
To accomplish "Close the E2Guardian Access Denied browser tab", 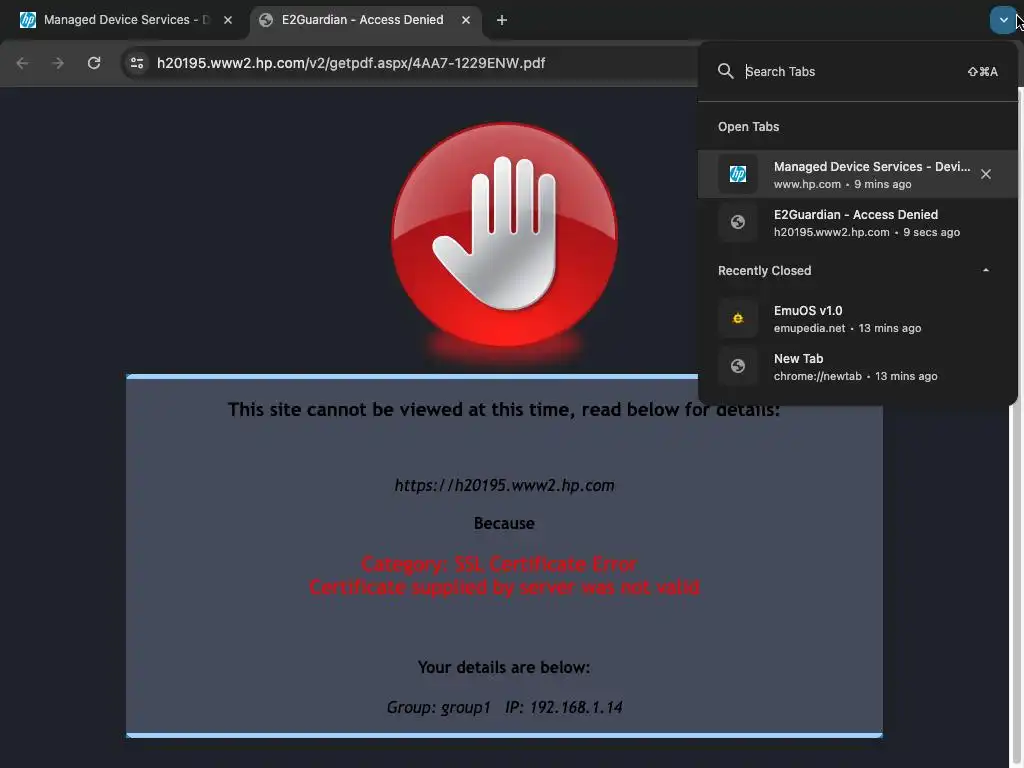I will pos(466,20).
